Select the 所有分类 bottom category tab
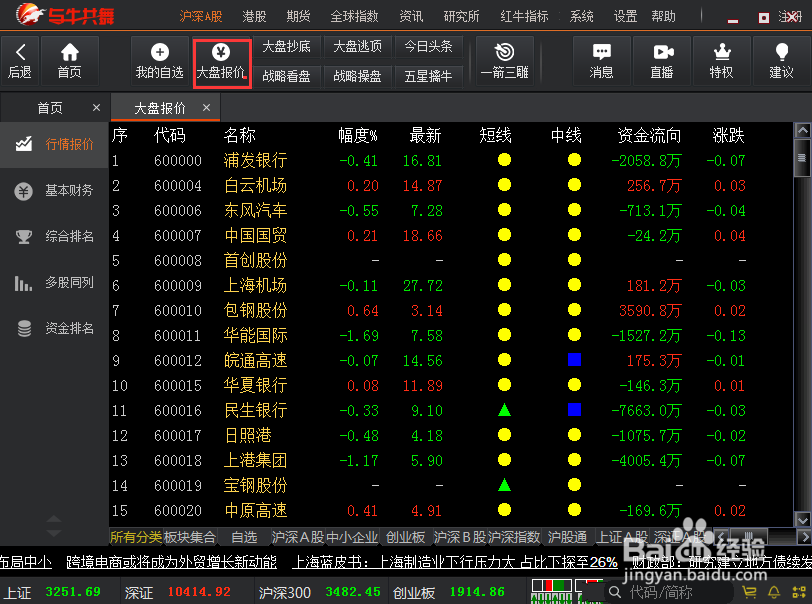This screenshot has height=604, width=812. tap(136, 537)
